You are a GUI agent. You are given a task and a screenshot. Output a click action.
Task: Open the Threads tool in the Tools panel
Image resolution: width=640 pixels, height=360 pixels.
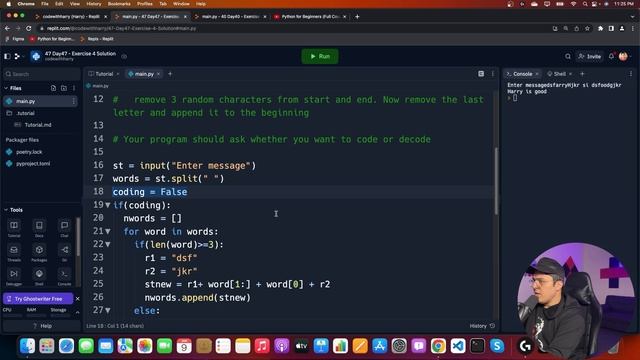(14, 252)
